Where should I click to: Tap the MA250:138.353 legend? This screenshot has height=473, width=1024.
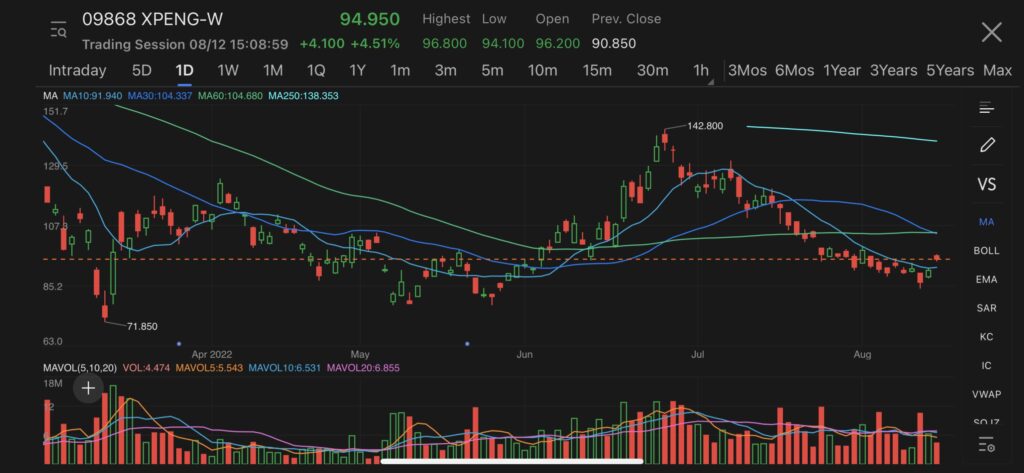click(x=303, y=96)
